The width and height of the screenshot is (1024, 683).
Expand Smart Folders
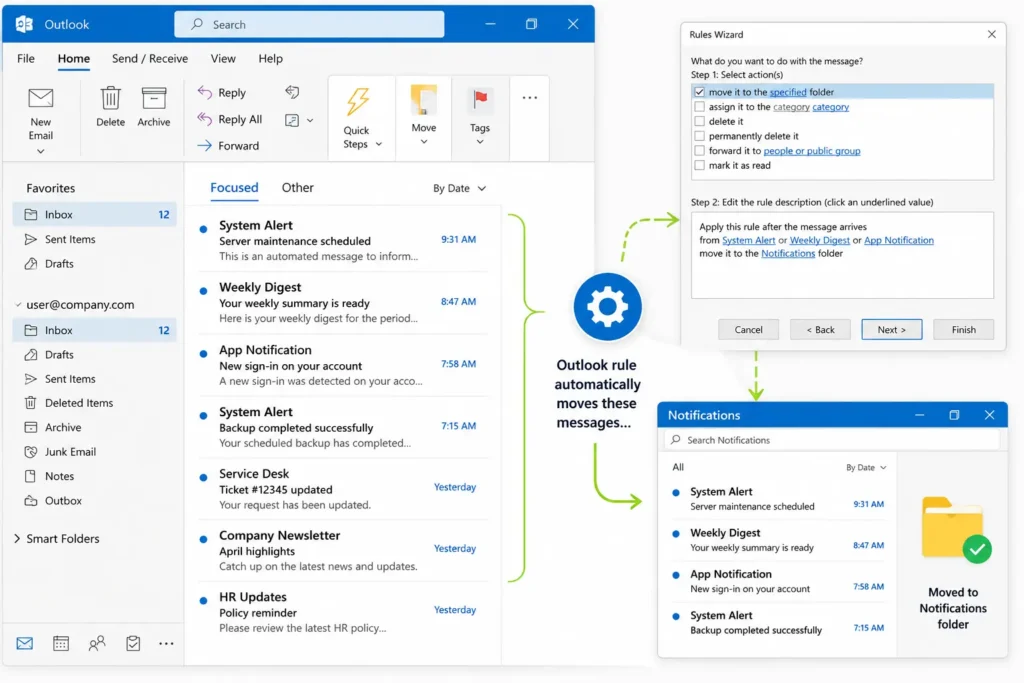tap(17, 539)
